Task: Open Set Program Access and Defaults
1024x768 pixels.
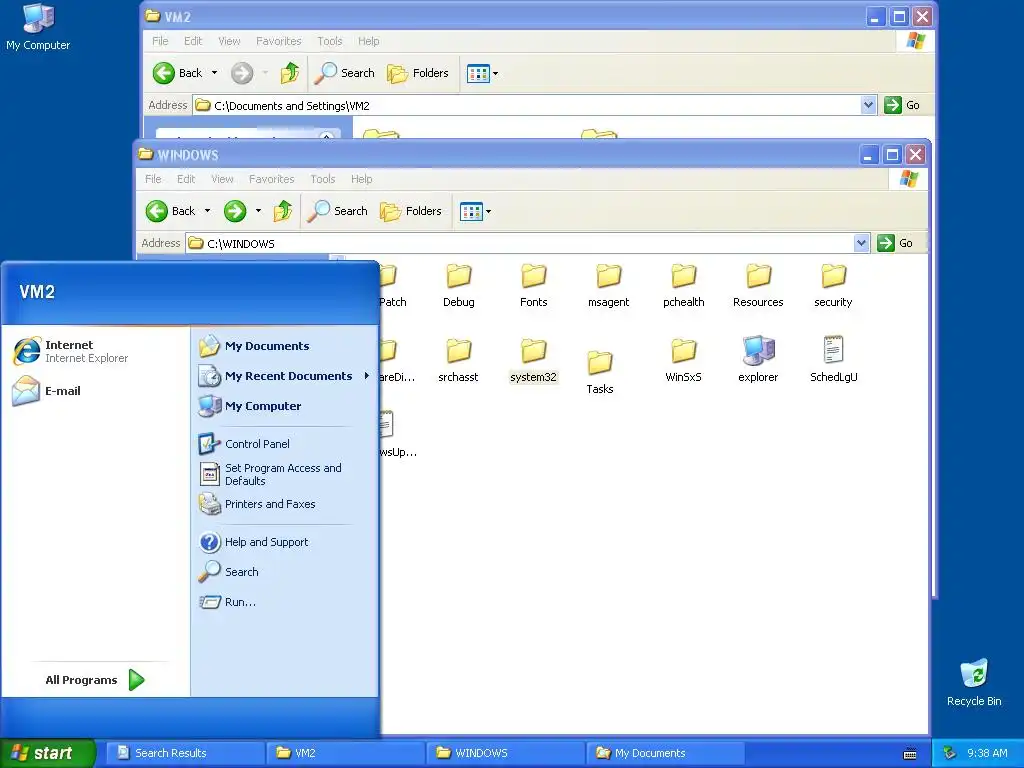Action: [270, 474]
